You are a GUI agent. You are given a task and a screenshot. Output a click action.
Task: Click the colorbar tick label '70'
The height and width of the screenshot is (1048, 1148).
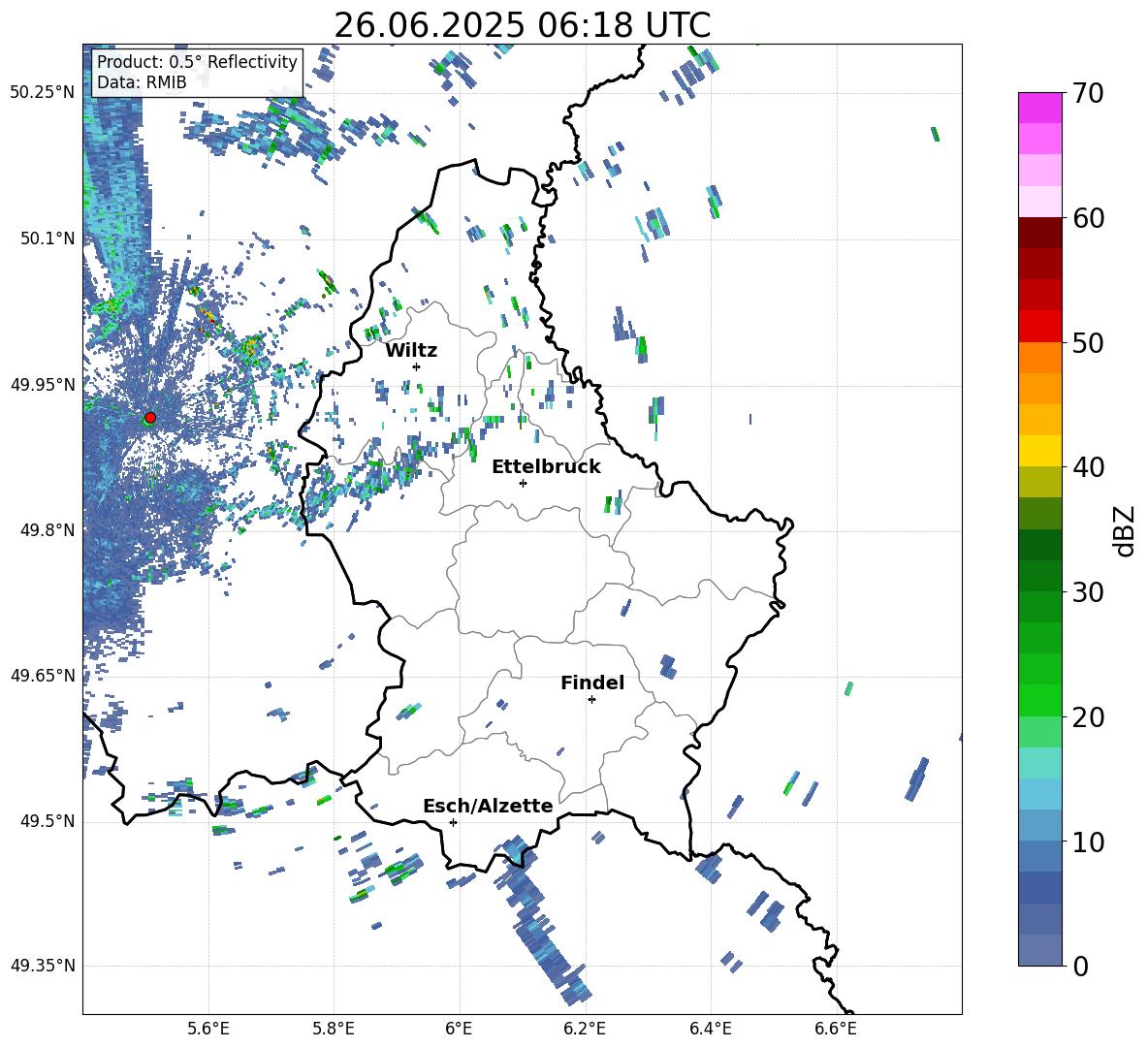[1088, 94]
